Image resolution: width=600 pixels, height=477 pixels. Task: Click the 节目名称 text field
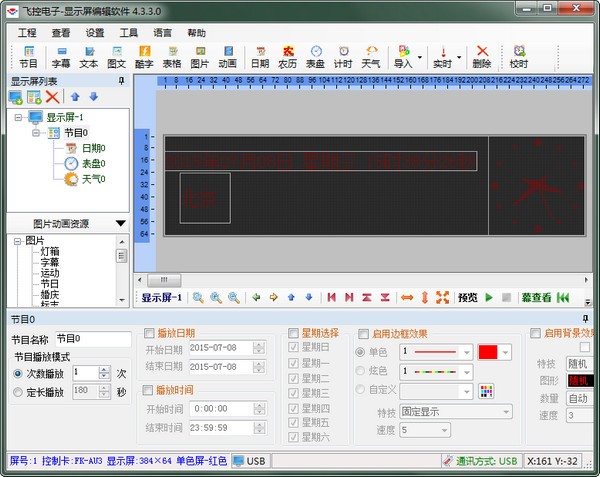92,339
